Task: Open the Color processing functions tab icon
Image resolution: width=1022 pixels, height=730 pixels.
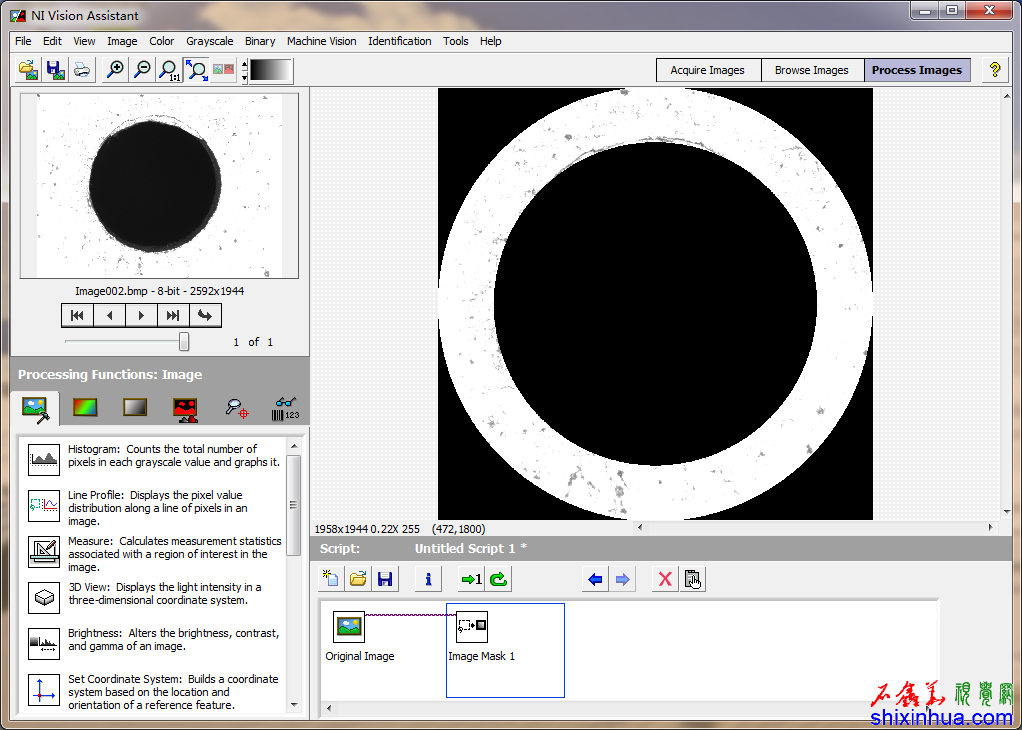Action: click(85, 408)
